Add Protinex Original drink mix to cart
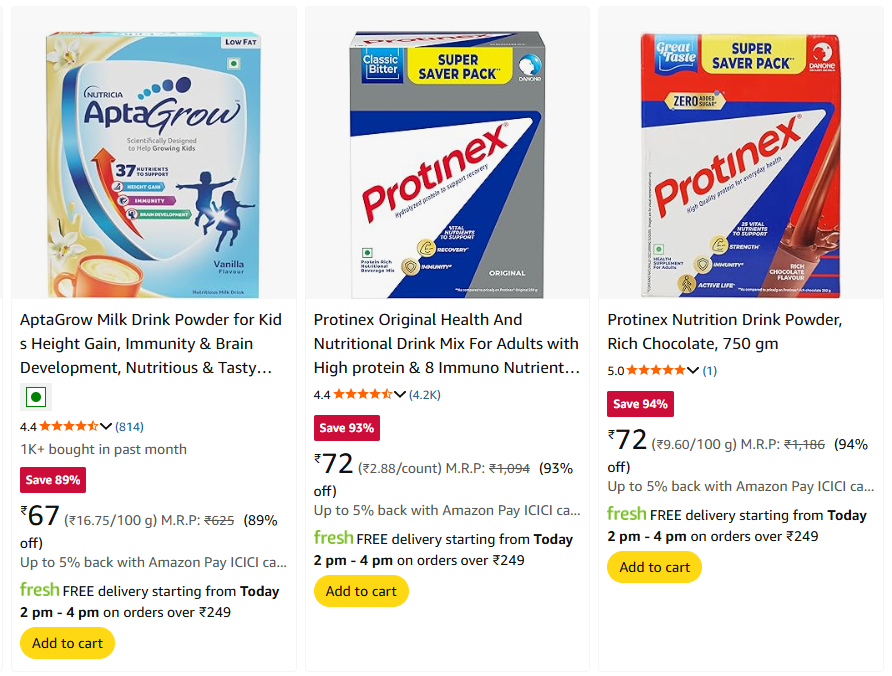The height and width of the screenshot is (676, 892). point(361,591)
